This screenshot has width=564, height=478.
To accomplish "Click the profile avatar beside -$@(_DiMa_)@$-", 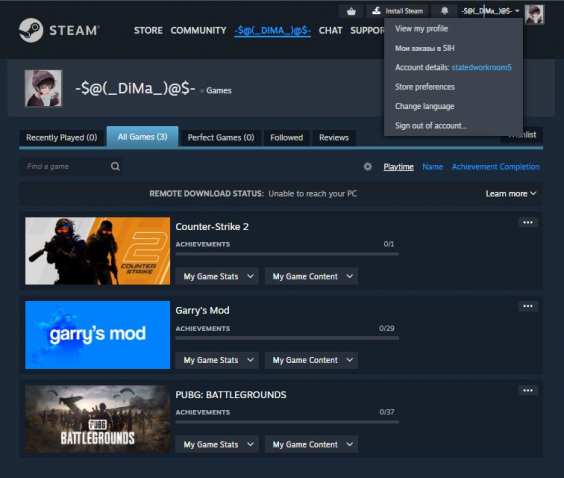I will tap(43, 88).
